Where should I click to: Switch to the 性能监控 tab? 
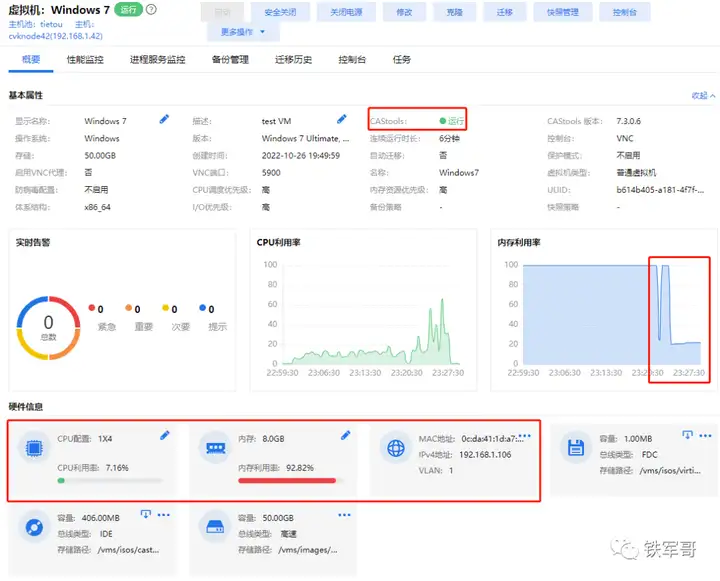coord(85,59)
